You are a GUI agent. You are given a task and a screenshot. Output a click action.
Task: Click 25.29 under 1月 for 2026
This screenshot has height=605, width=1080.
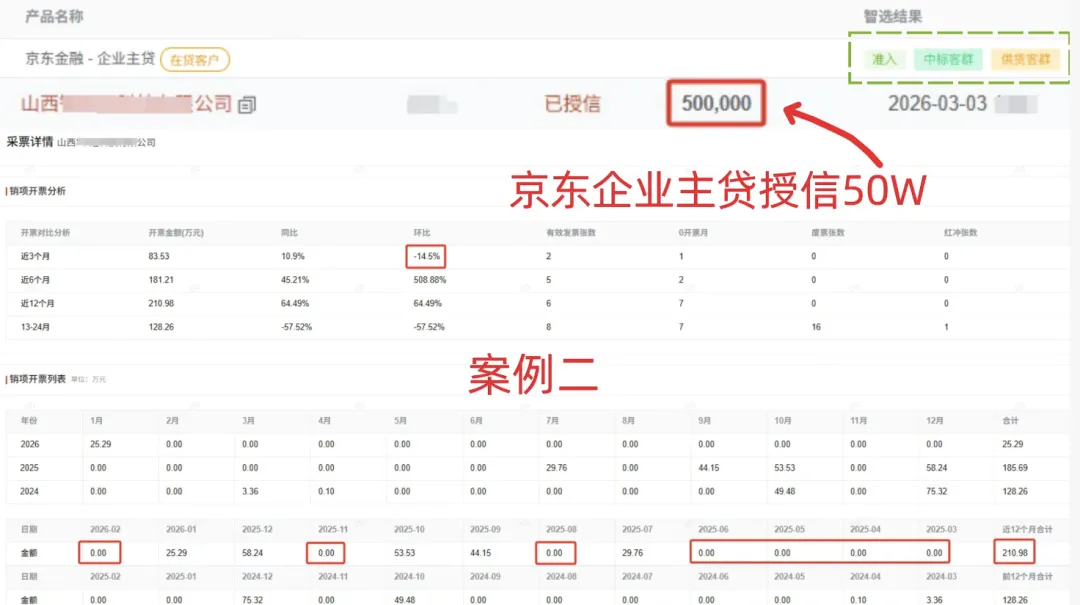pos(101,444)
